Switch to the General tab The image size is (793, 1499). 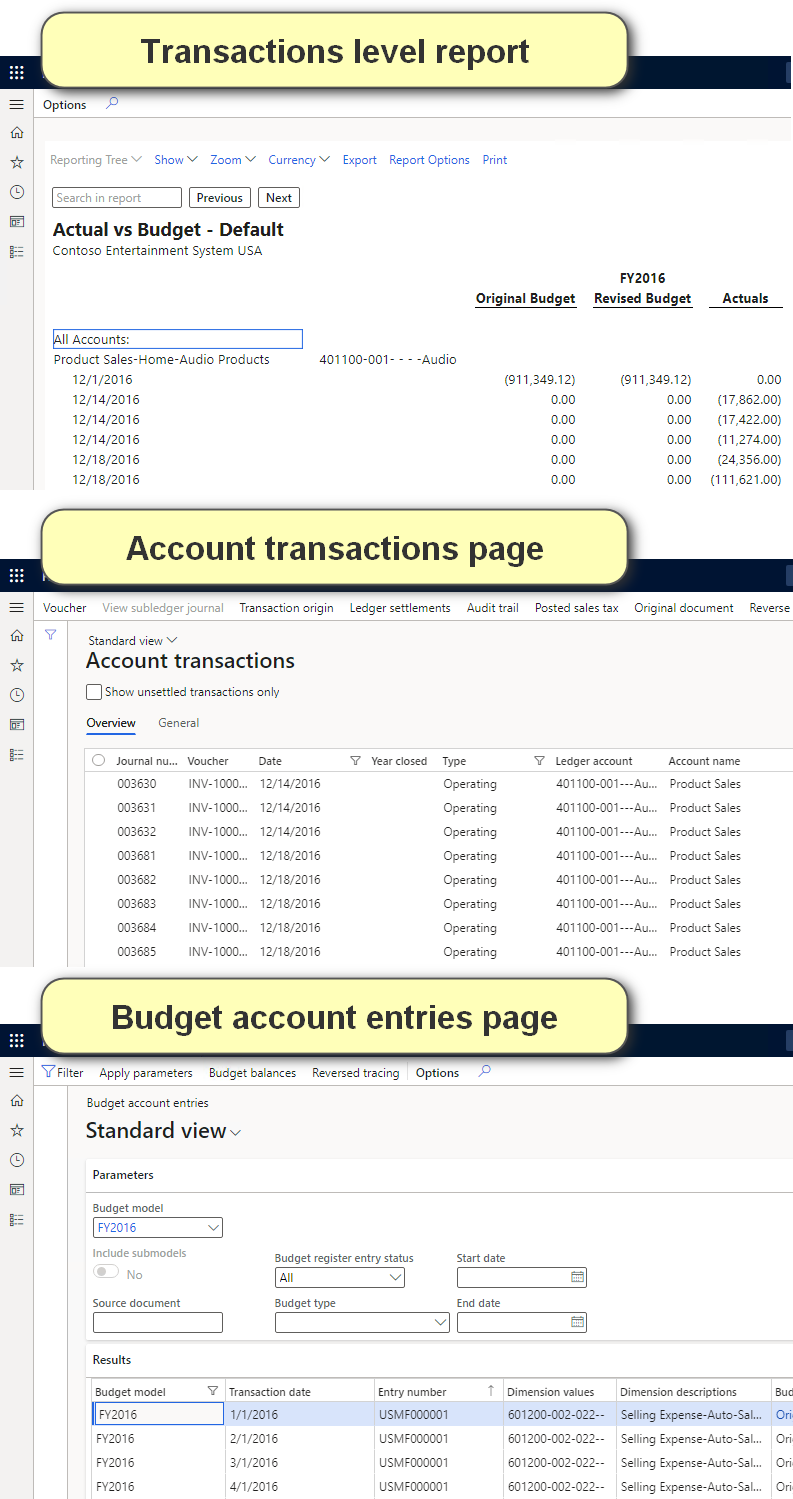178,723
